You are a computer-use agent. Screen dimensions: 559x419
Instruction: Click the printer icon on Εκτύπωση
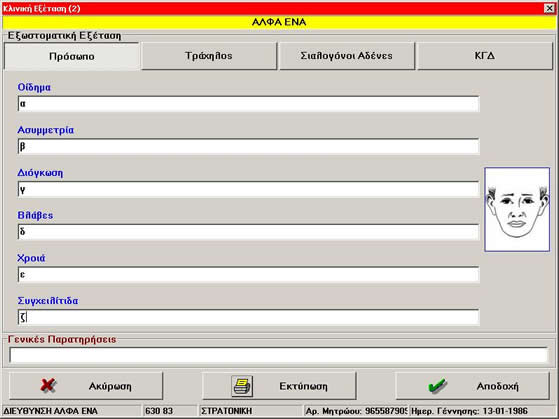point(242,386)
